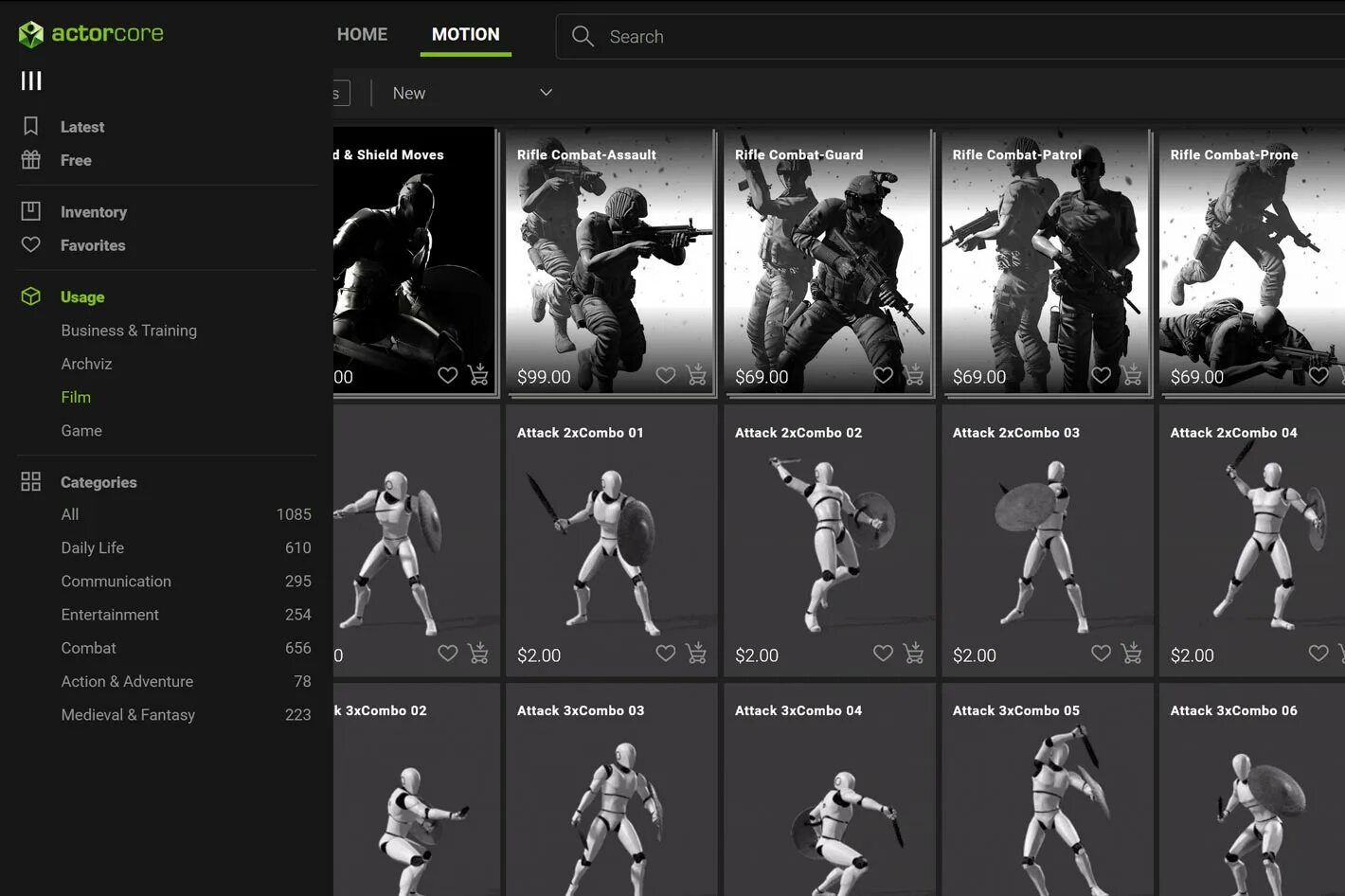This screenshot has width=1345, height=896.
Task: Open the Latest section
Action: point(82,127)
